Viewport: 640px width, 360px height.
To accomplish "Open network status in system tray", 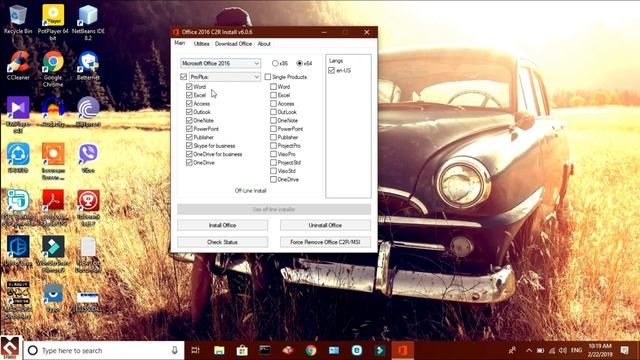I will tap(552, 350).
